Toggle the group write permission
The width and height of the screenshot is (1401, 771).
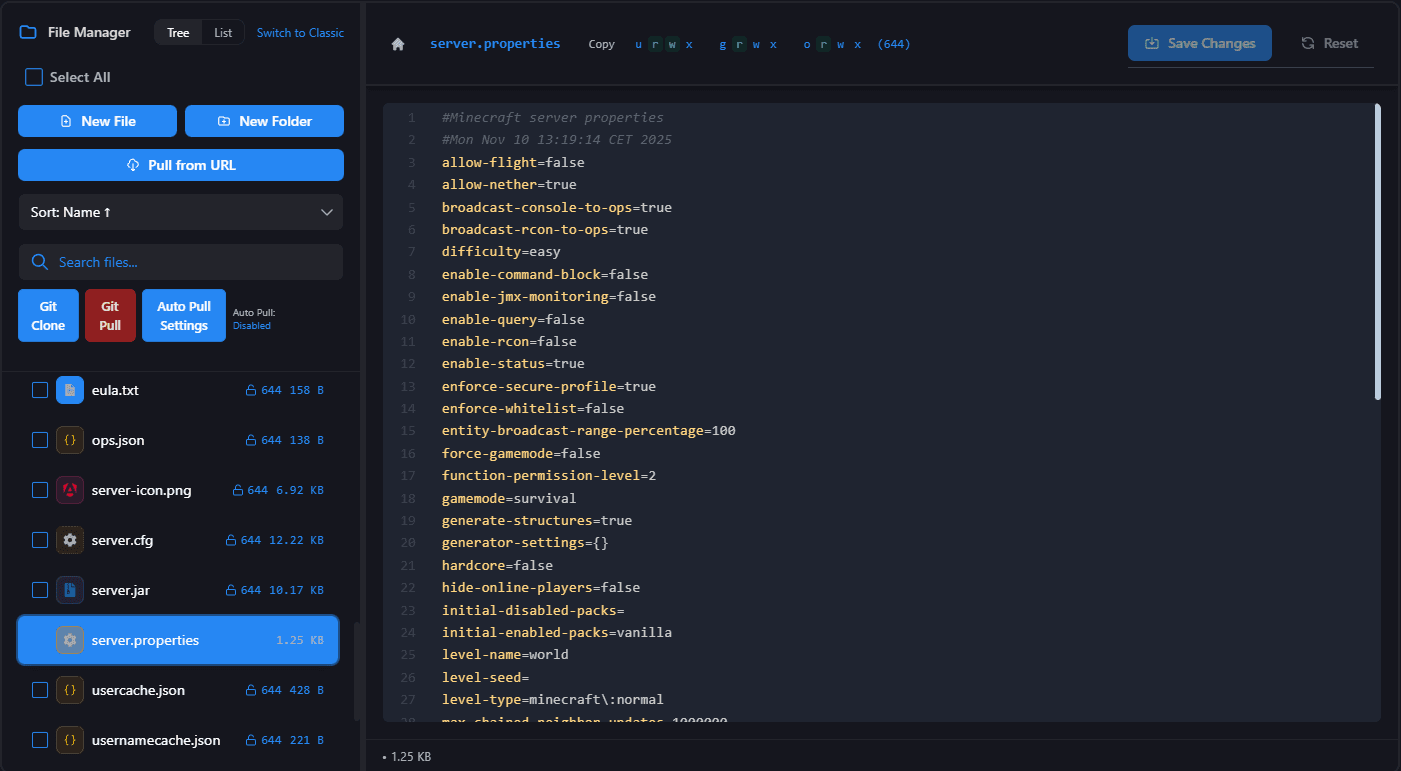point(756,44)
